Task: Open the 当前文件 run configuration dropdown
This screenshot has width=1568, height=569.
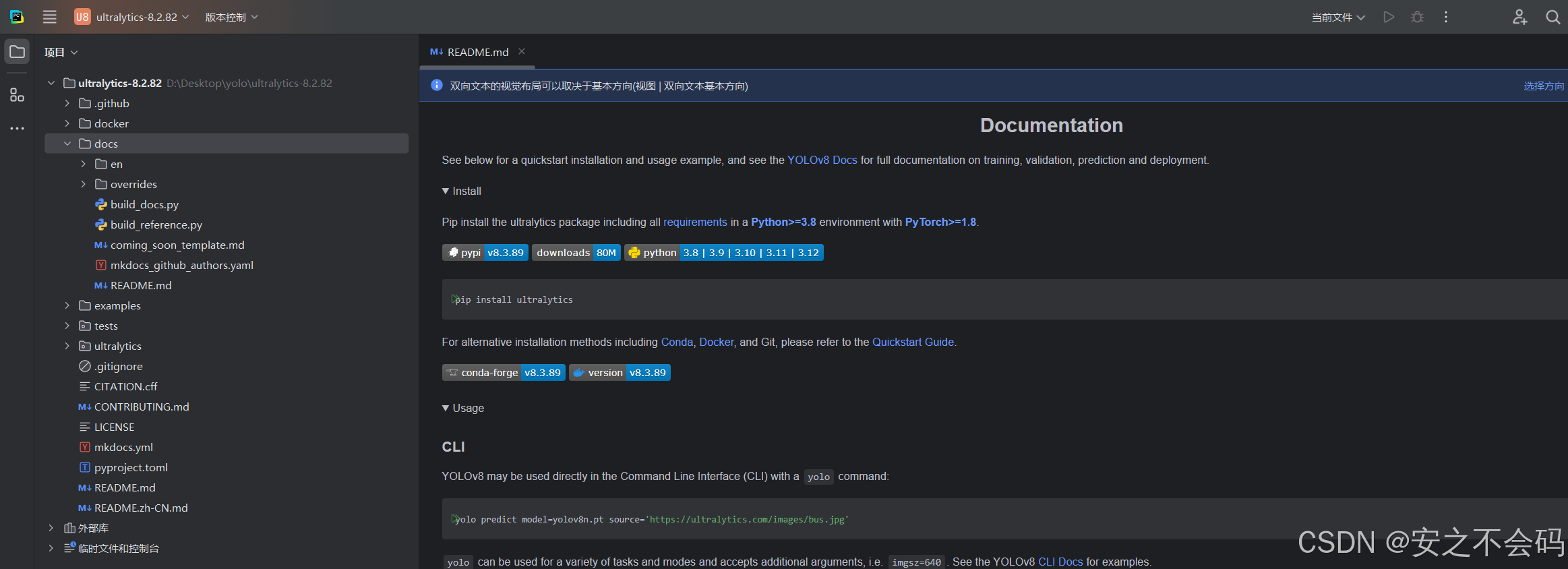Action: tap(1338, 17)
